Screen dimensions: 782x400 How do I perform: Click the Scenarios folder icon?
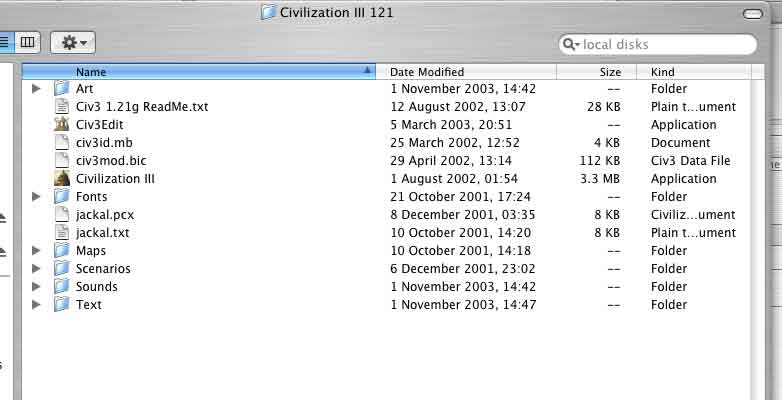tap(61, 268)
